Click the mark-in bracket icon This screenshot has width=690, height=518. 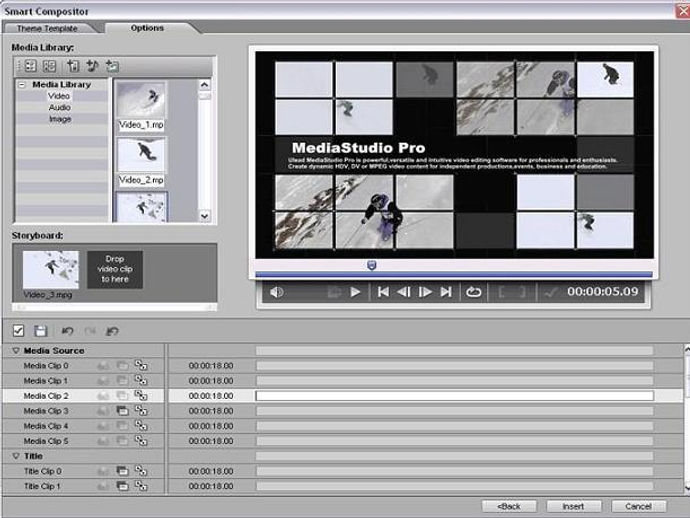click(502, 292)
